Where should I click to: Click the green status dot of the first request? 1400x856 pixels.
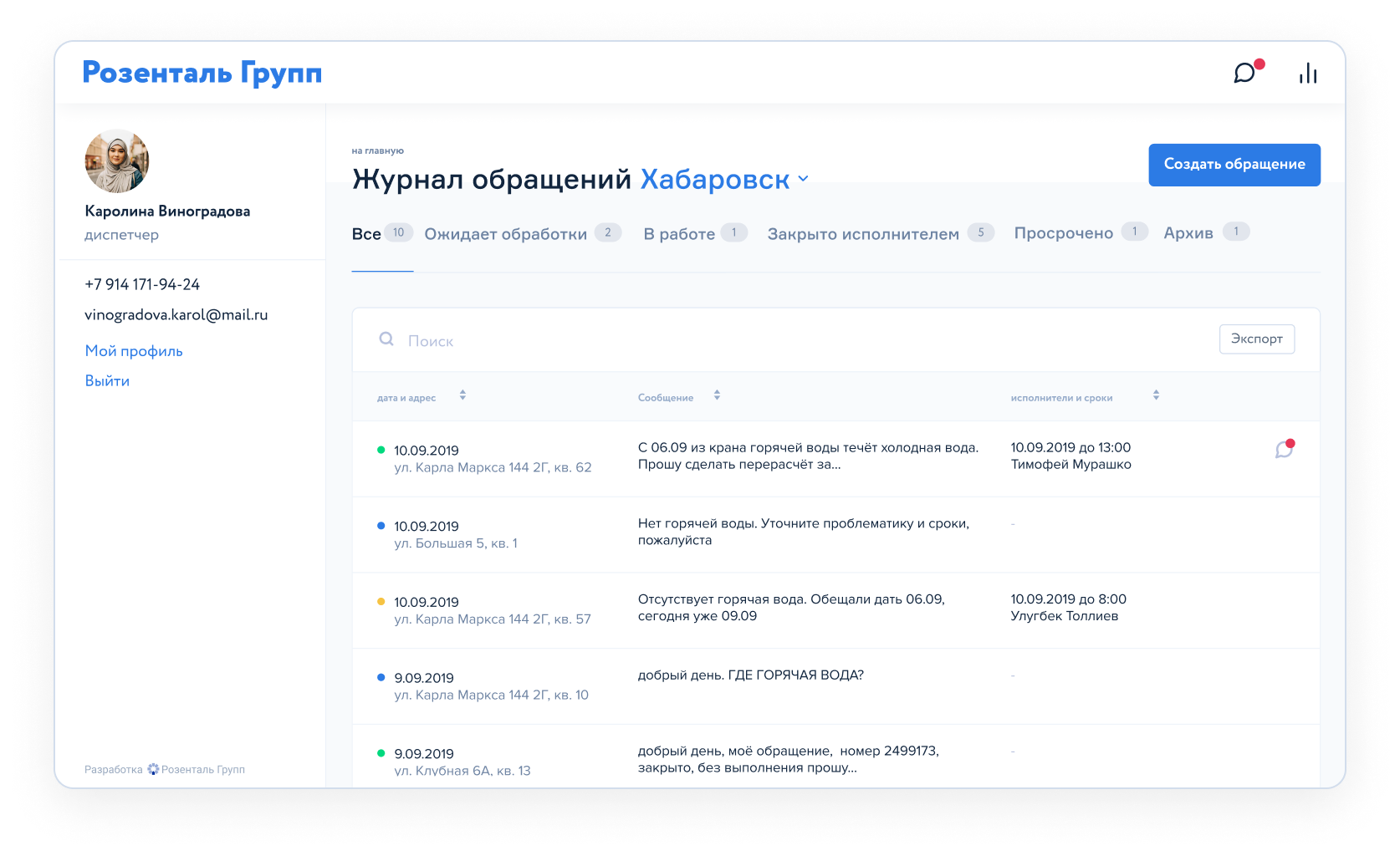[x=381, y=448]
